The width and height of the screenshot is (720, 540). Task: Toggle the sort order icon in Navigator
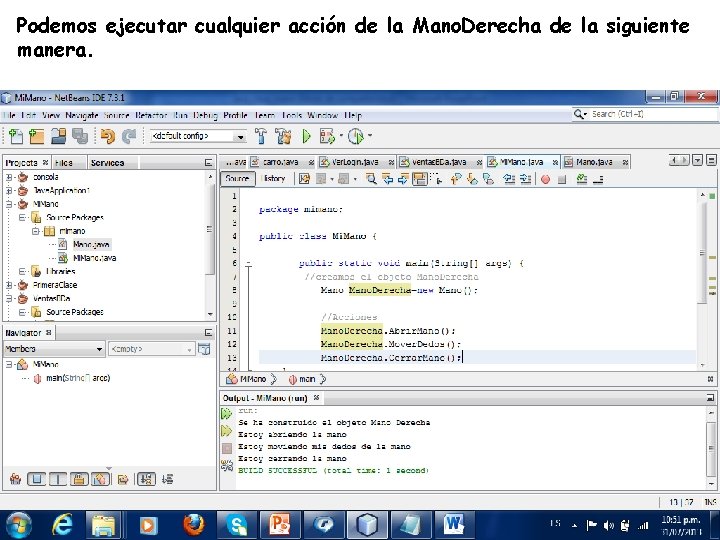click(146, 479)
